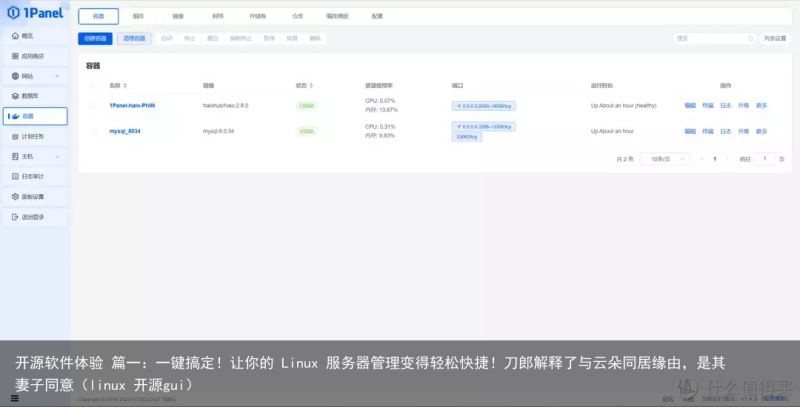Click pagination page 1 button

pos(714,159)
